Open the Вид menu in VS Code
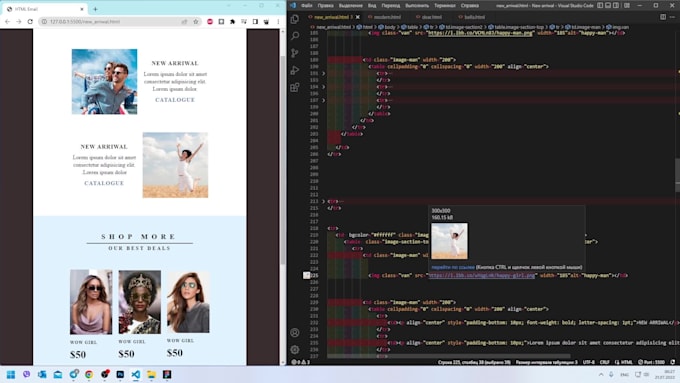 [x=372, y=6]
